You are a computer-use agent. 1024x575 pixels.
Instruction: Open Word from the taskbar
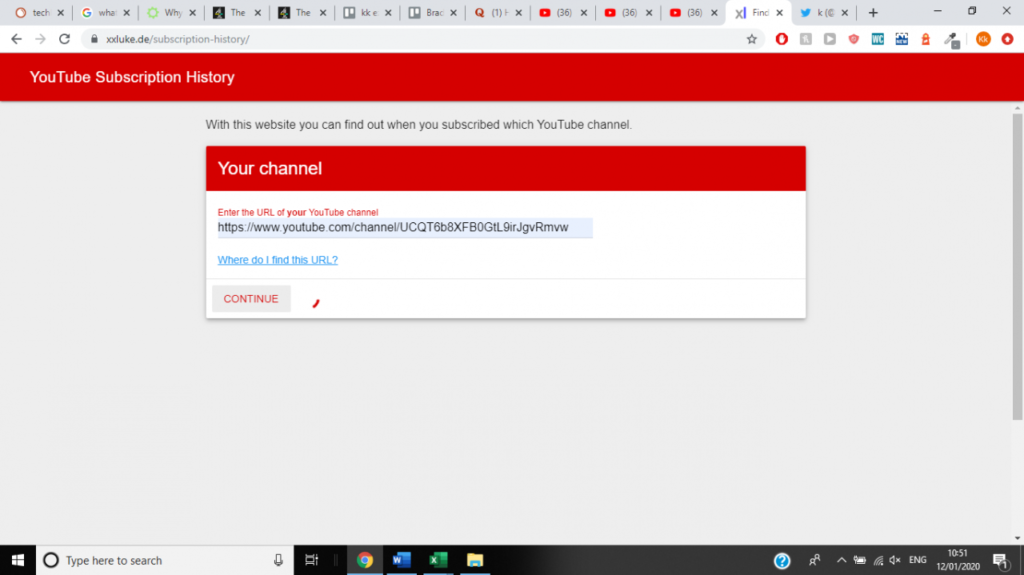point(401,560)
